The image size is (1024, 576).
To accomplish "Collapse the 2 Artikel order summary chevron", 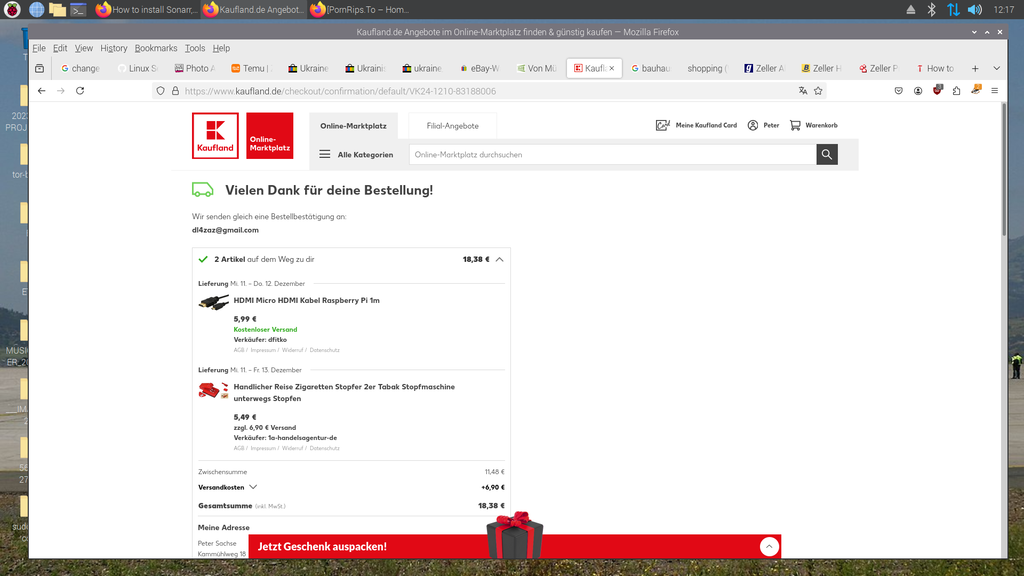I will pos(500,259).
